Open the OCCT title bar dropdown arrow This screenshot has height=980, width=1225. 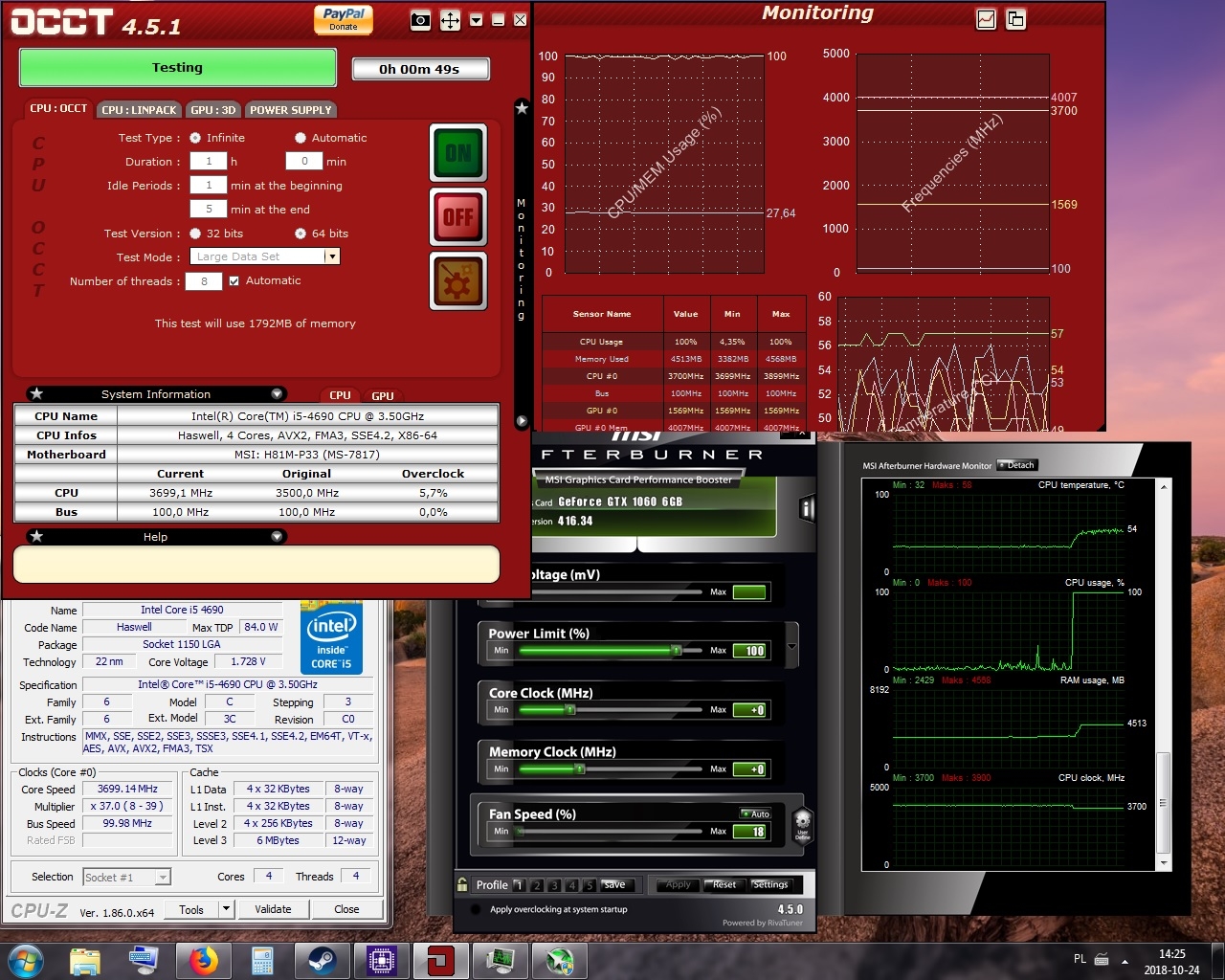pyautogui.click(x=476, y=20)
